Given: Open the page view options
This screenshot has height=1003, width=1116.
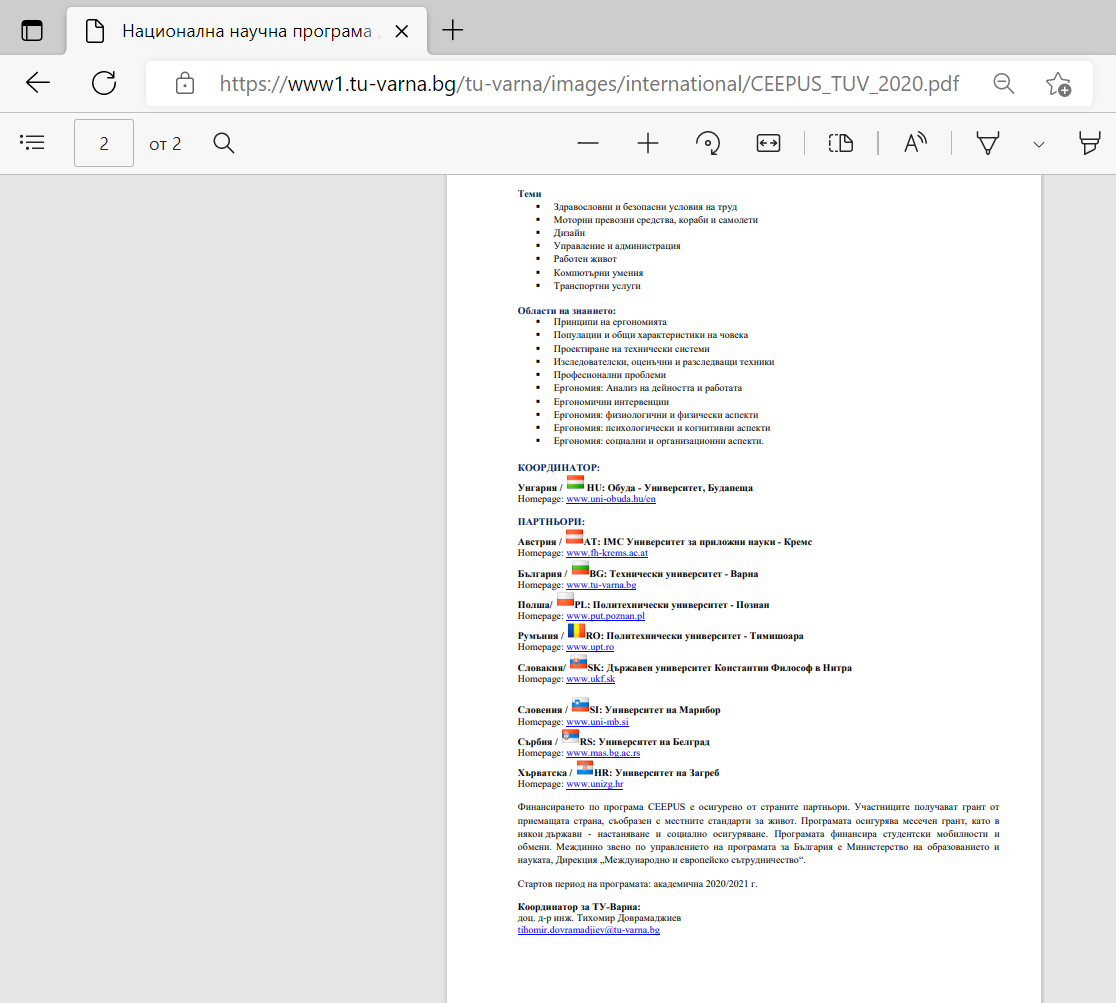Looking at the screenshot, I should 841,144.
